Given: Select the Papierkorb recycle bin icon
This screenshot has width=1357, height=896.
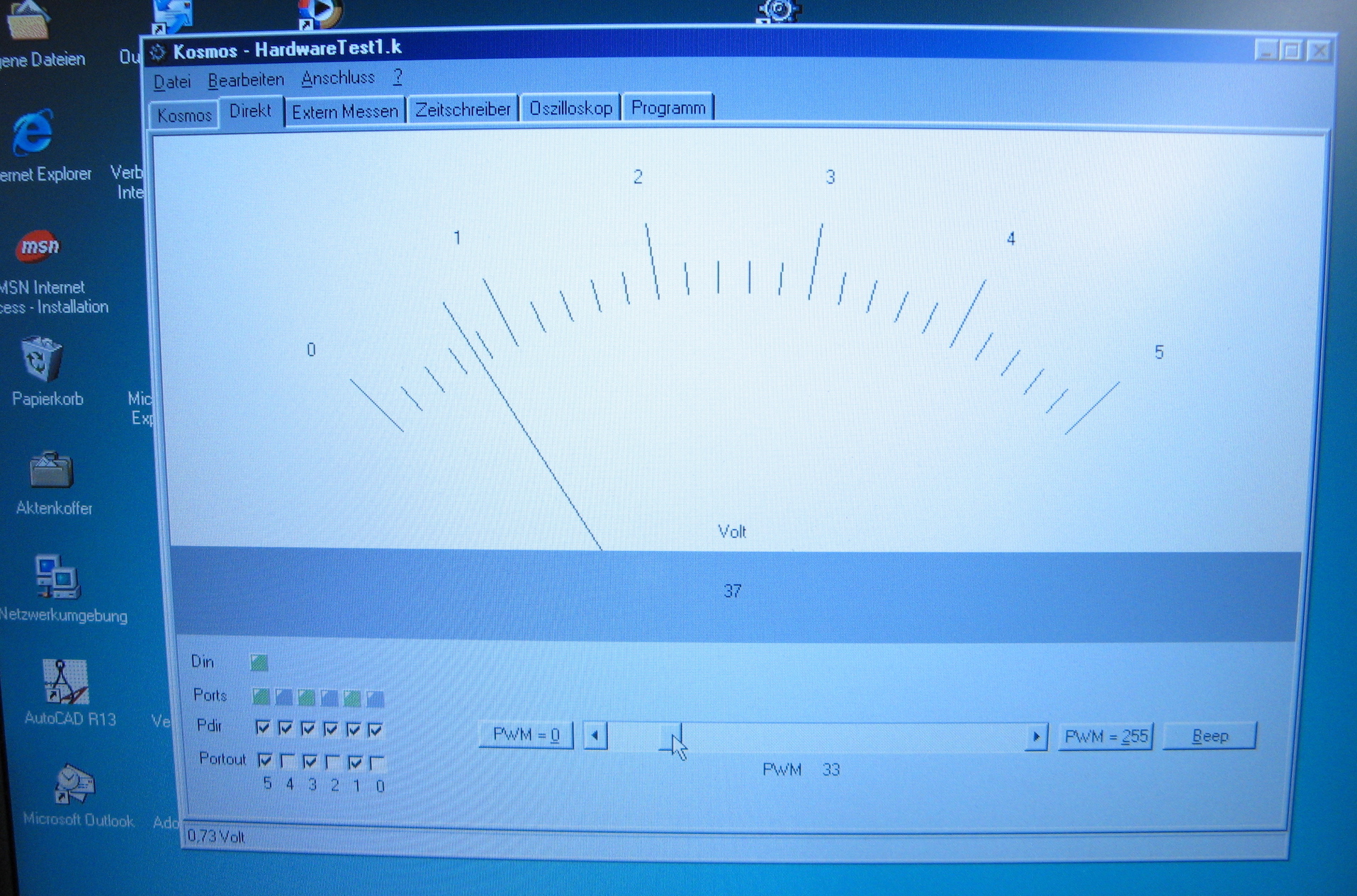Looking at the screenshot, I should 42,359.
